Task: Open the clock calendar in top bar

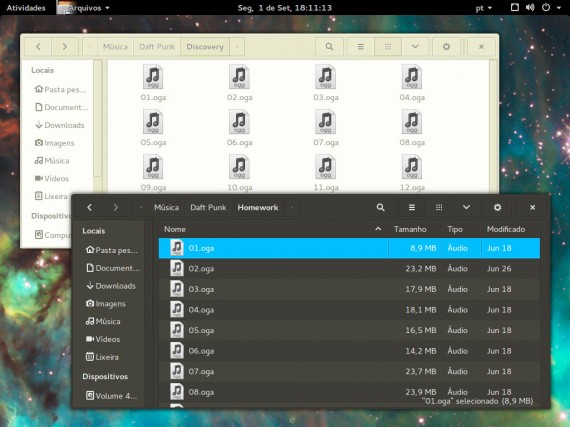Action: point(284,8)
